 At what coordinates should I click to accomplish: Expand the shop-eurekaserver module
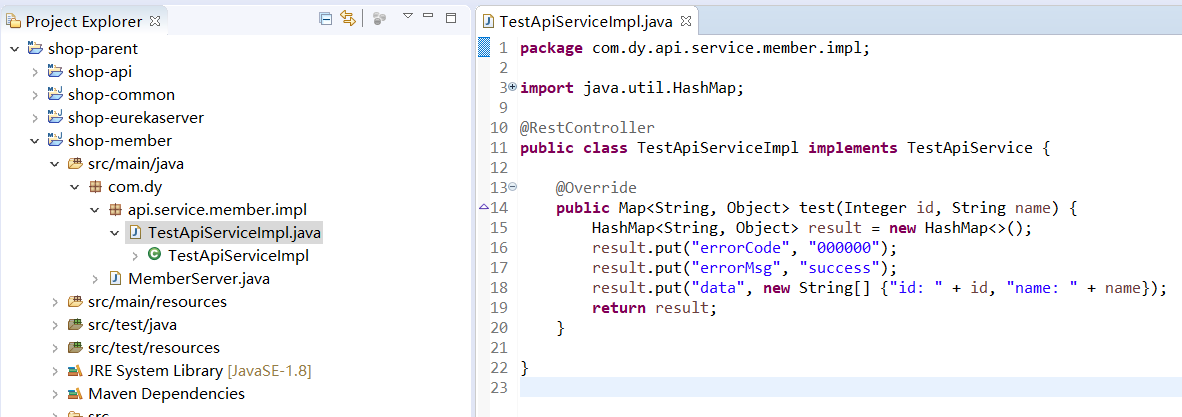35,118
